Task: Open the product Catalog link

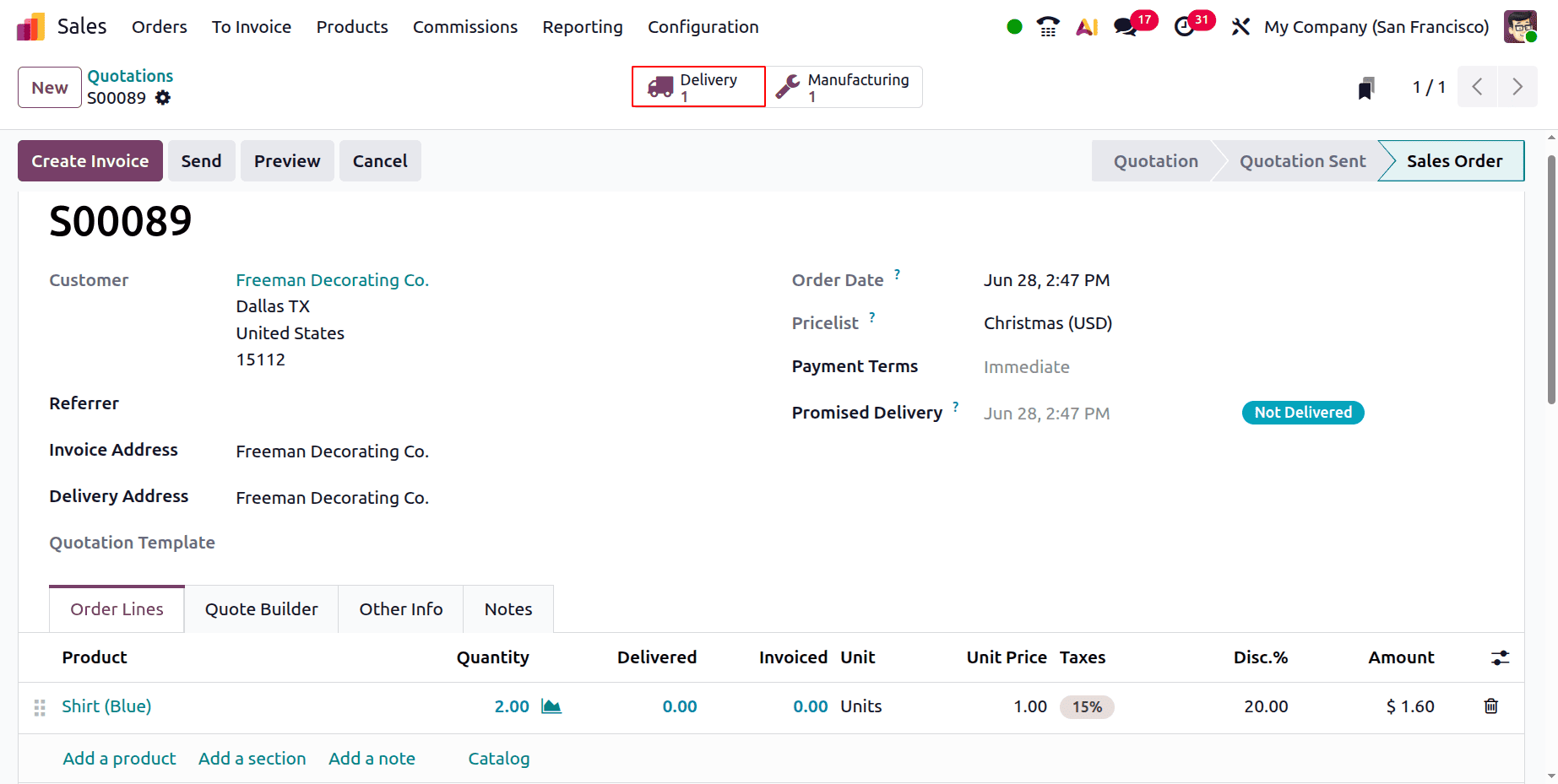Action: pos(499,759)
